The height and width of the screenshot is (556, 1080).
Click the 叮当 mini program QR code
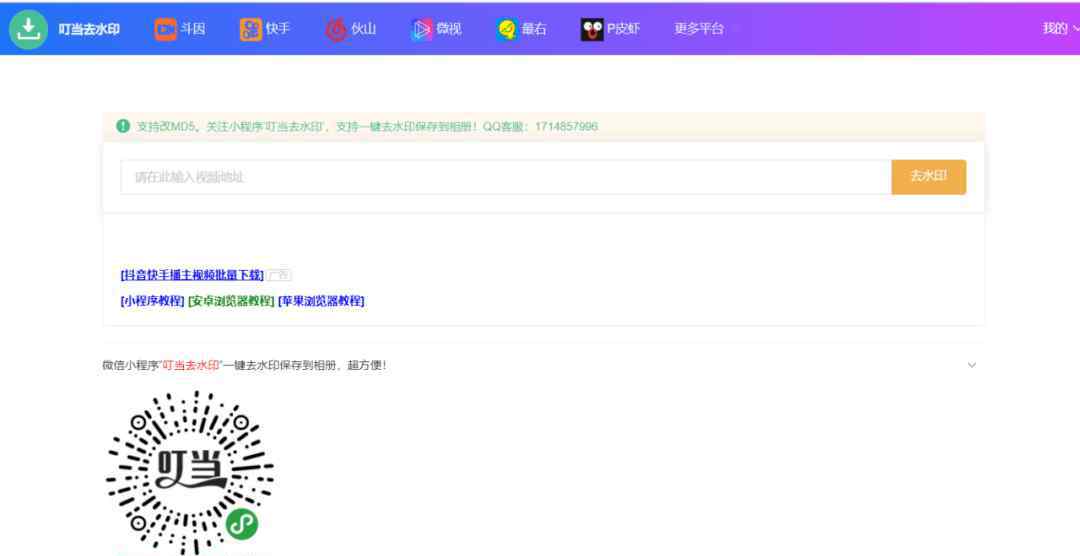pos(190,473)
